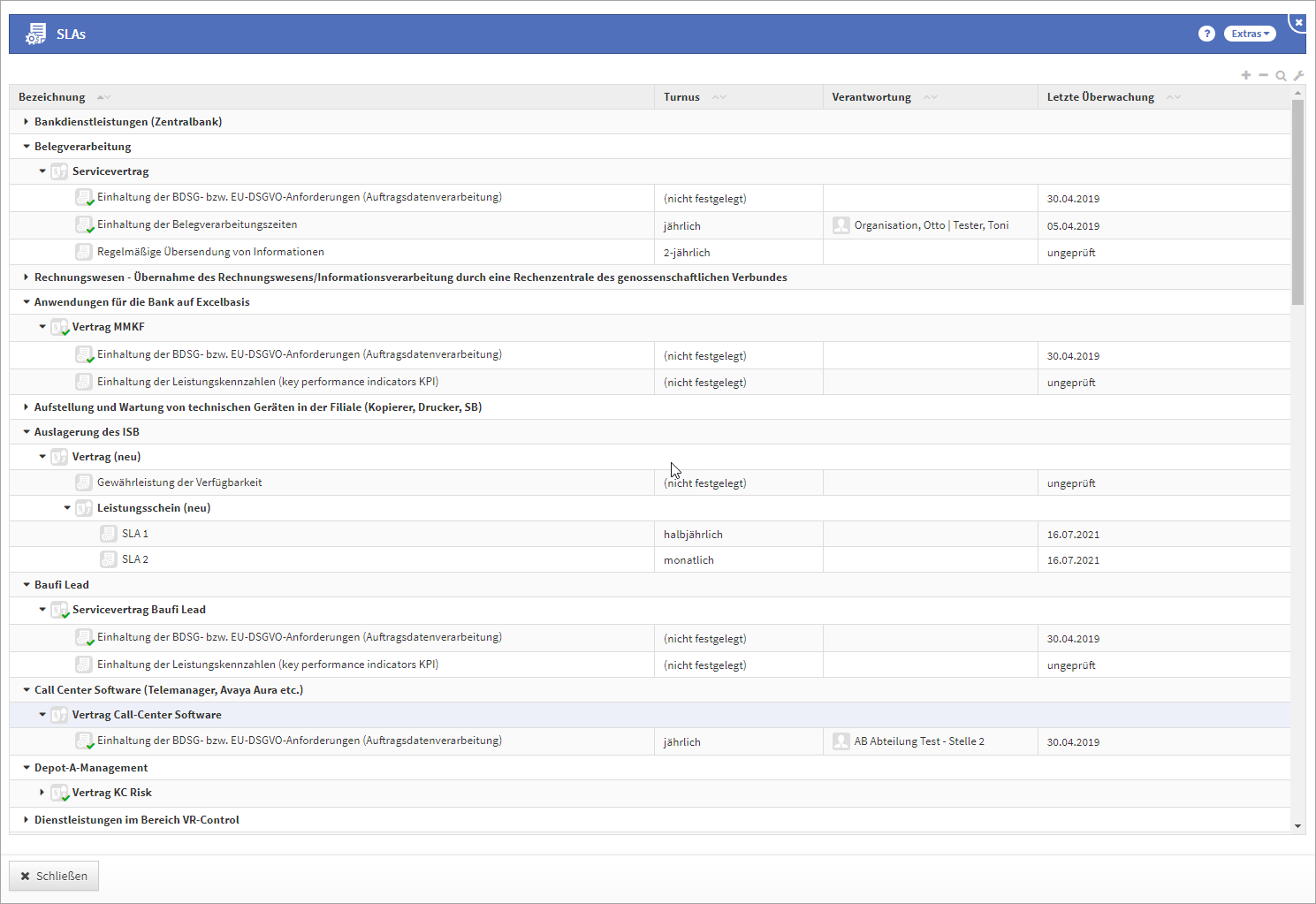The image size is (1316, 904).
Task: Select the Regelmäßige Übersendung von Informationen entry
Action: (x=210, y=252)
